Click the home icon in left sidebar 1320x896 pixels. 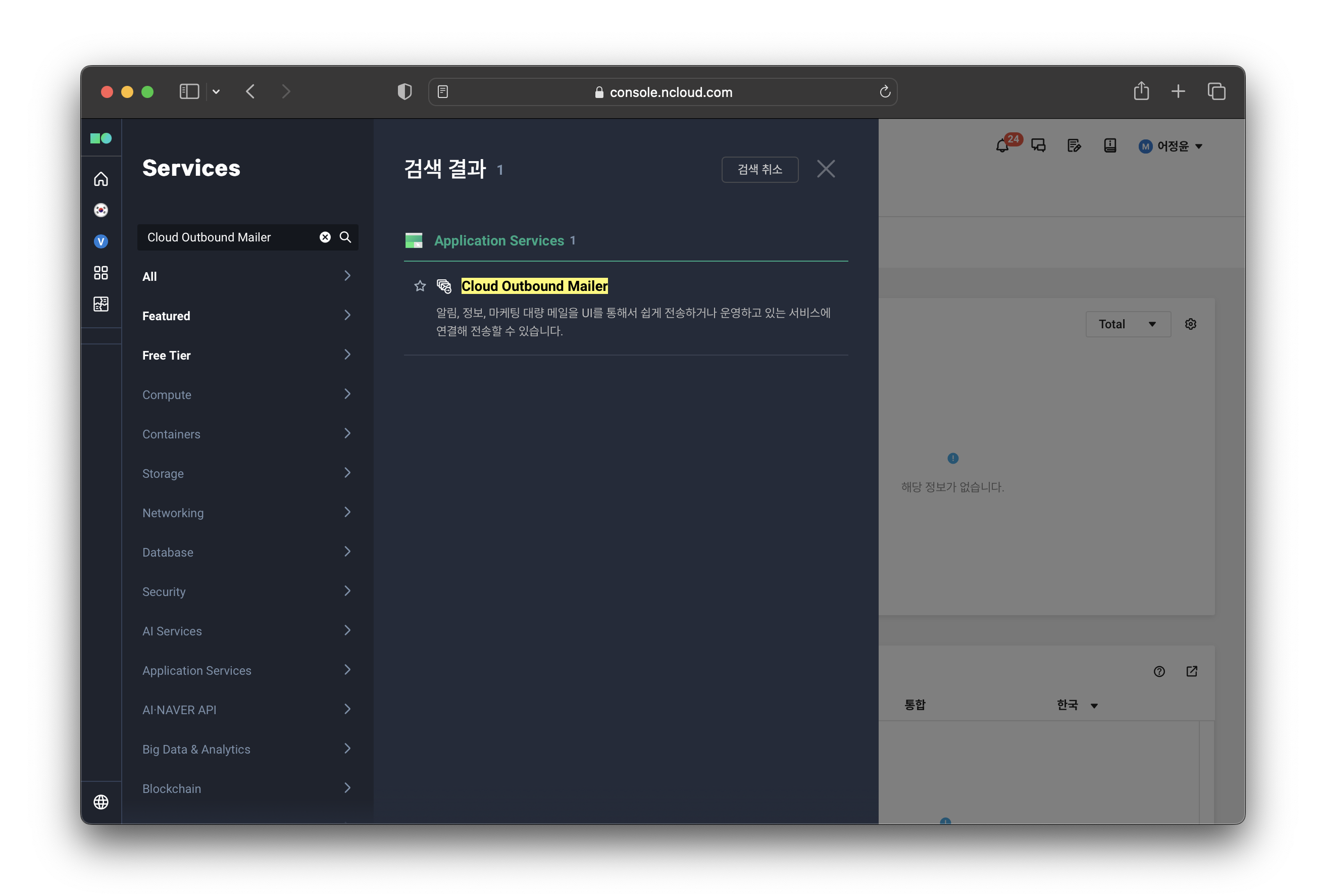(100, 179)
